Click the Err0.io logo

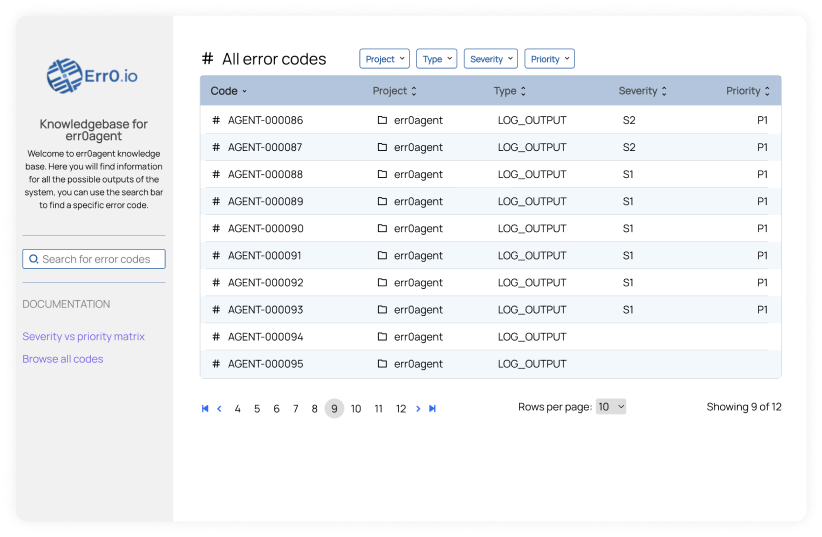93,76
